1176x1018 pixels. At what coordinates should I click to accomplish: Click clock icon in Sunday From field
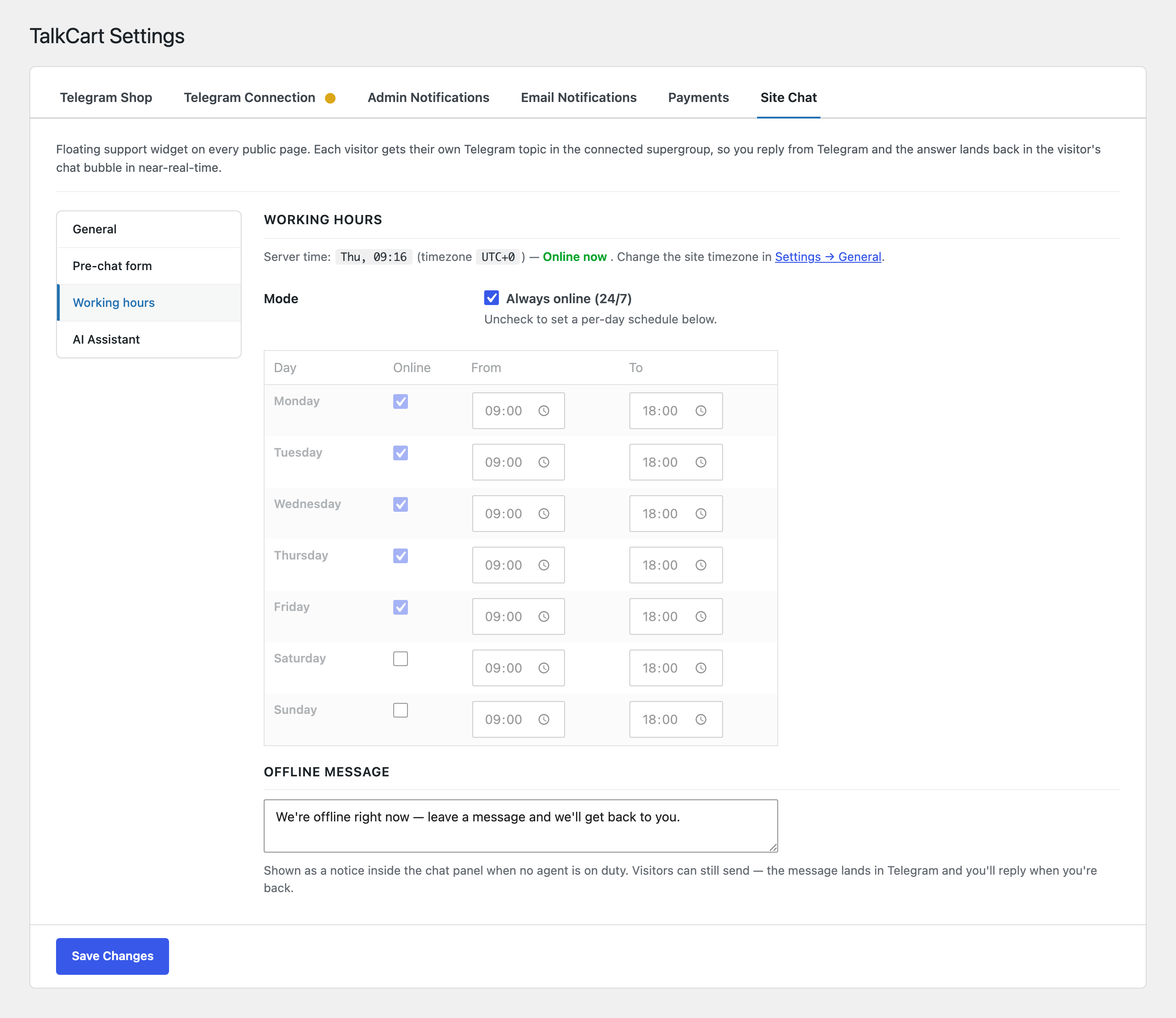coord(544,719)
